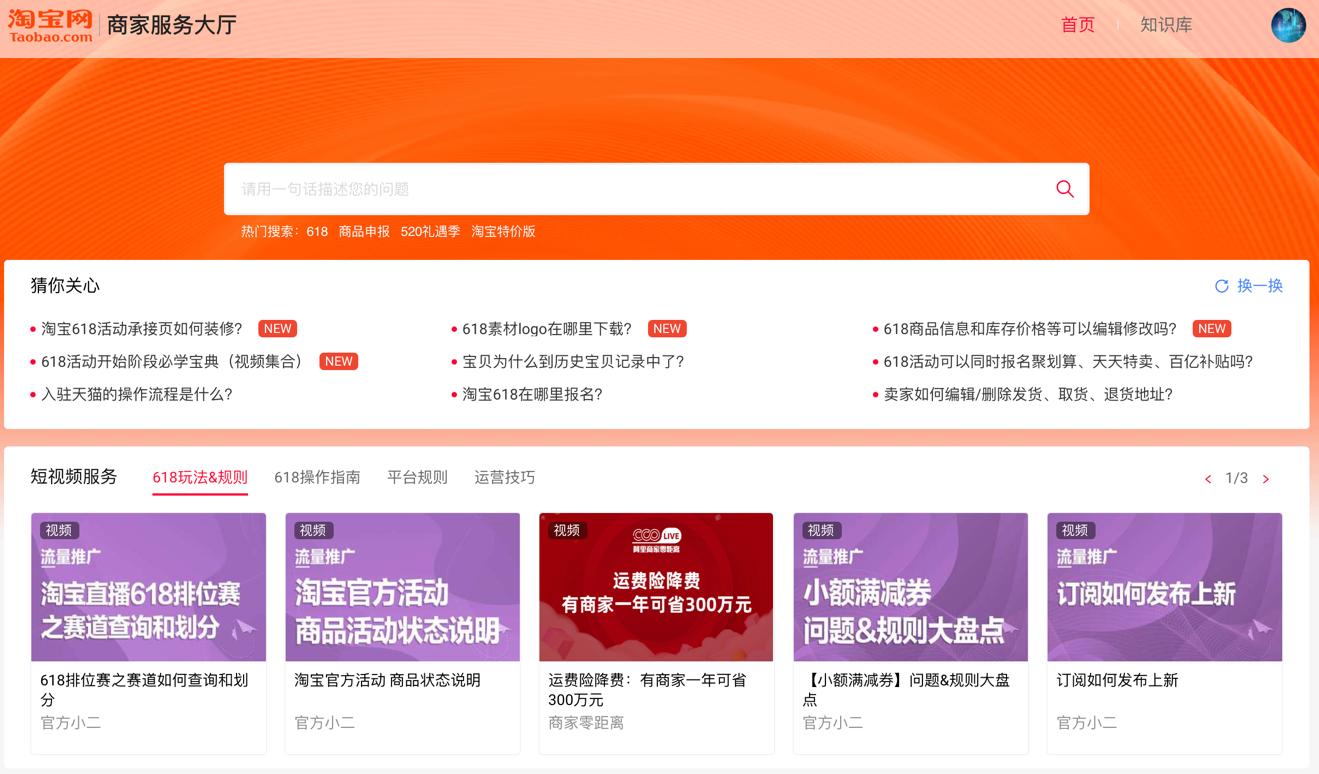The width and height of the screenshot is (1319, 774).
Task: Click hot search term 淘宝特价版
Action: (503, 231)
